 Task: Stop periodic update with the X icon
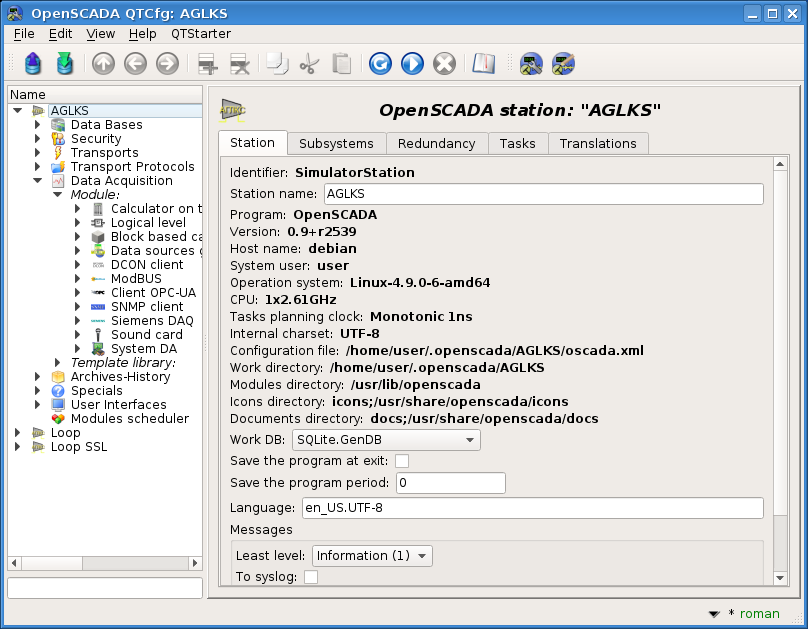click(444, 64)
